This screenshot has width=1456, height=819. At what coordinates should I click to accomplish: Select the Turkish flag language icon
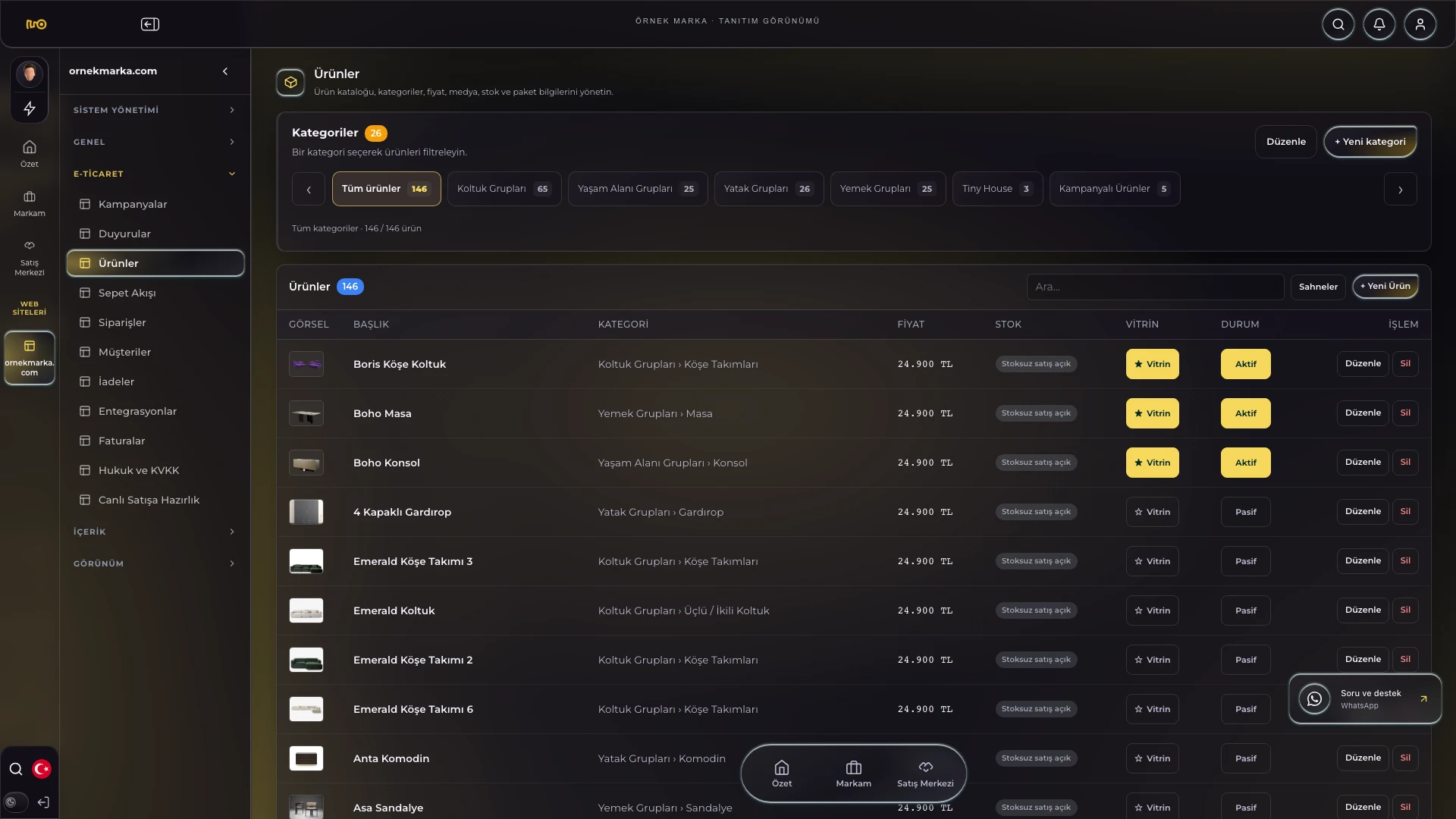tap(42, 769)
